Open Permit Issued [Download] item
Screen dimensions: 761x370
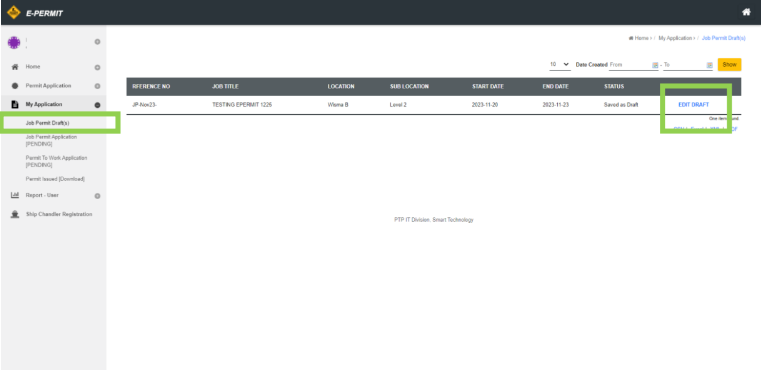(55, 179)
